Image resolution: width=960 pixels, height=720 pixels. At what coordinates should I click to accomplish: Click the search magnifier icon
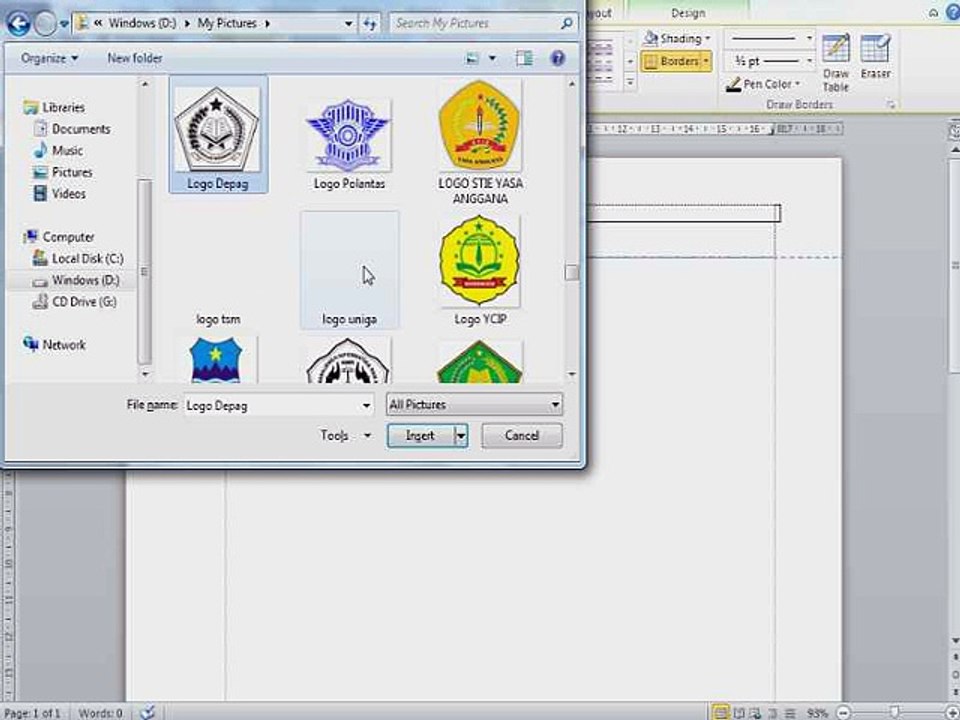567,23
